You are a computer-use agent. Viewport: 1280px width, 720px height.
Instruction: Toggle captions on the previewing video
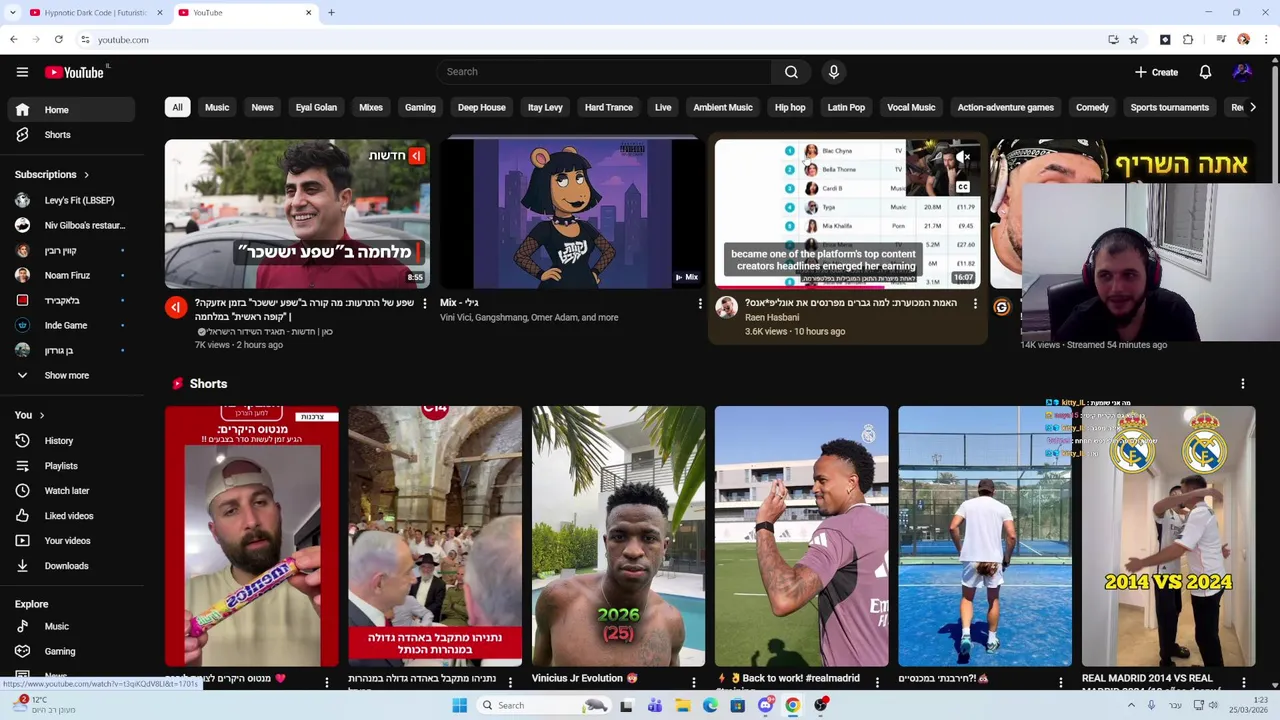[963, 187]
